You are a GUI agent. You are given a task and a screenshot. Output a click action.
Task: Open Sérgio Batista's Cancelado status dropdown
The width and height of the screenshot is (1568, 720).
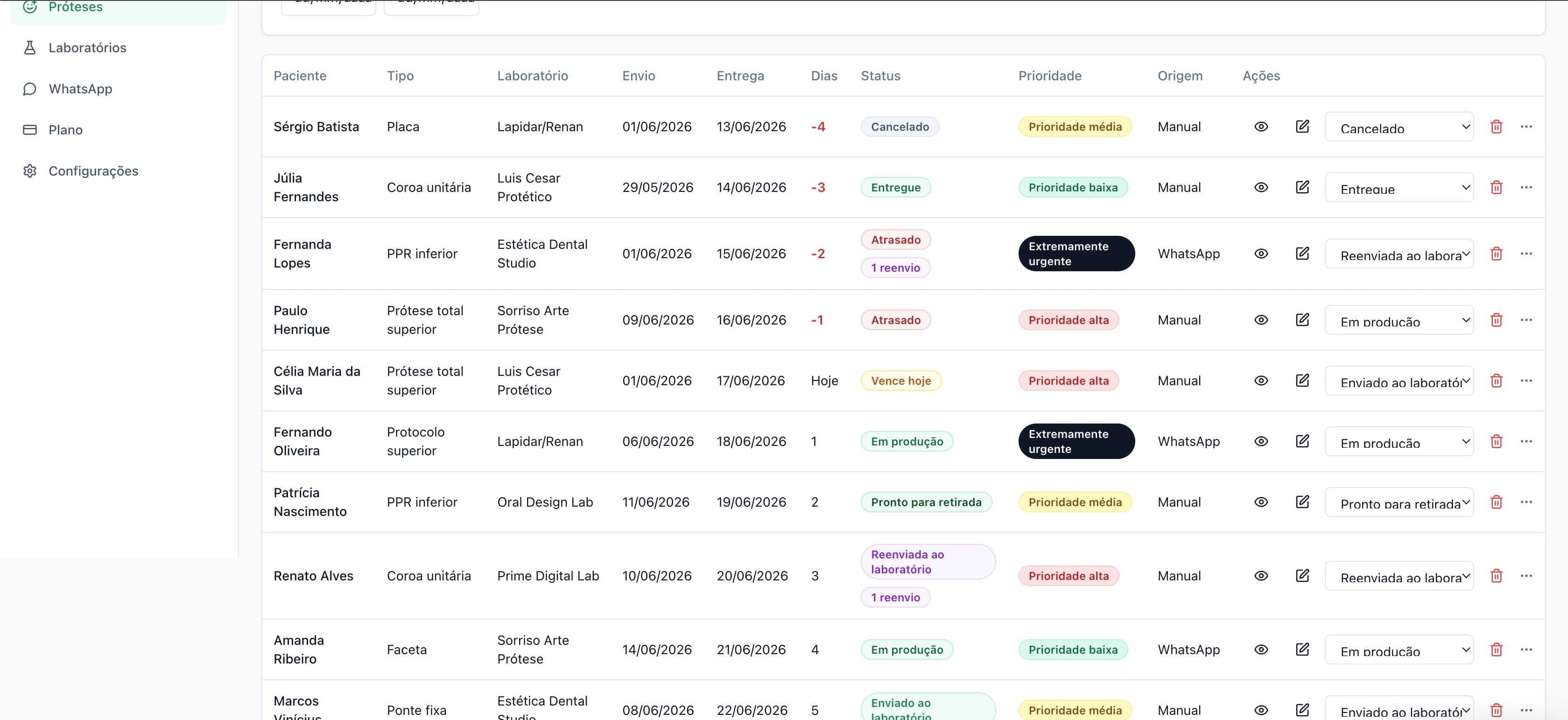coord(1399,127)
